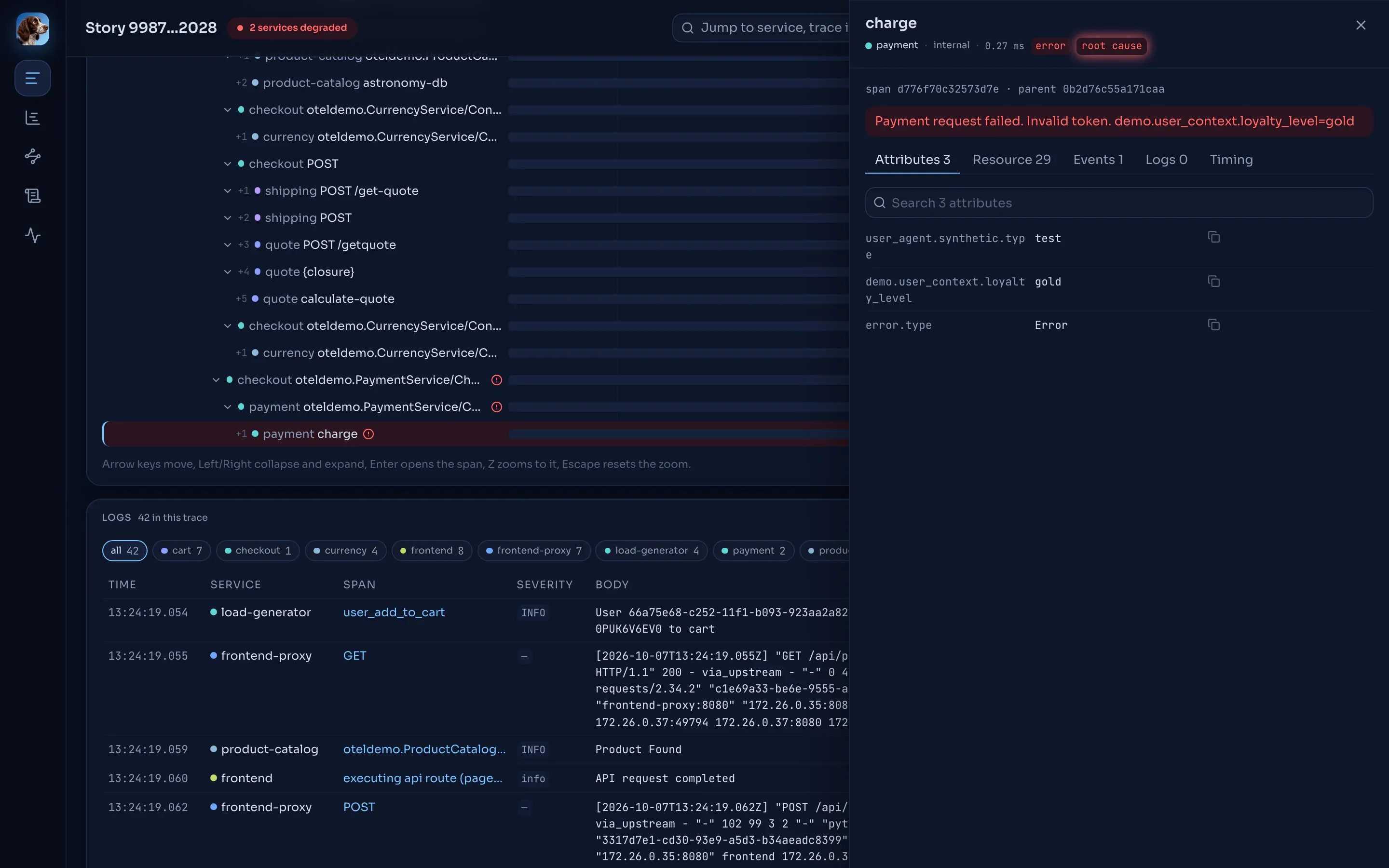This screenshot has height=868, width=1389.
Task: Open the executing api route span link
Action: point(422,778)
